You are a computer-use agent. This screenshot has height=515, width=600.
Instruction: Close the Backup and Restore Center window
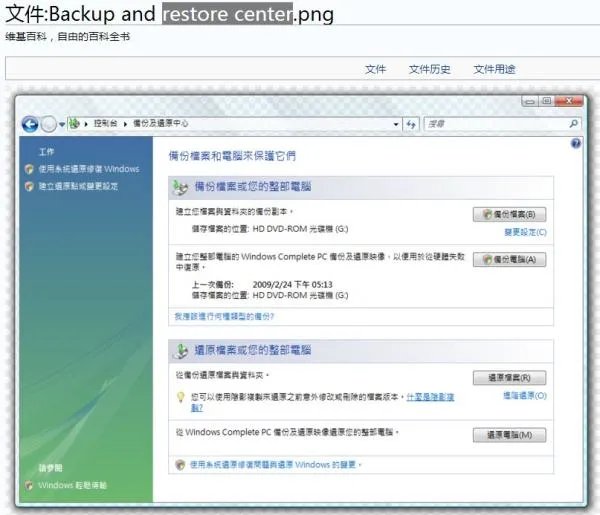[569, 101]
